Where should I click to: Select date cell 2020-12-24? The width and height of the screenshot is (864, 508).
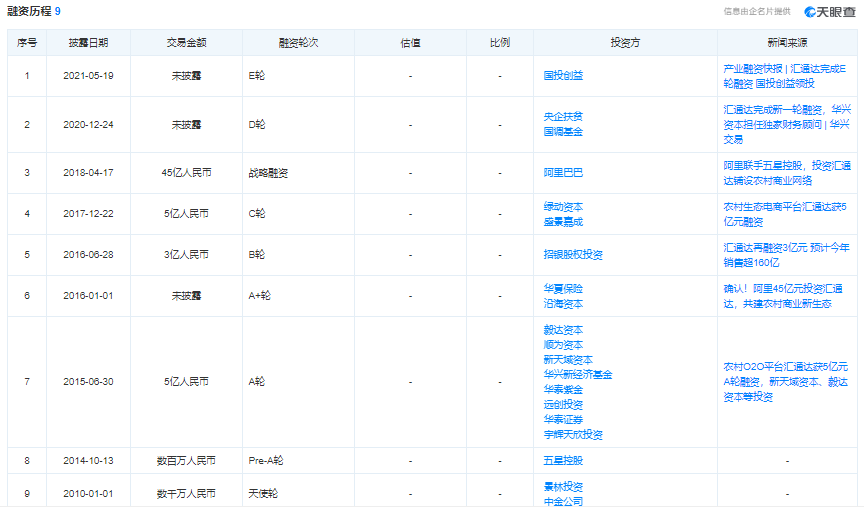(x=88, y=125)
